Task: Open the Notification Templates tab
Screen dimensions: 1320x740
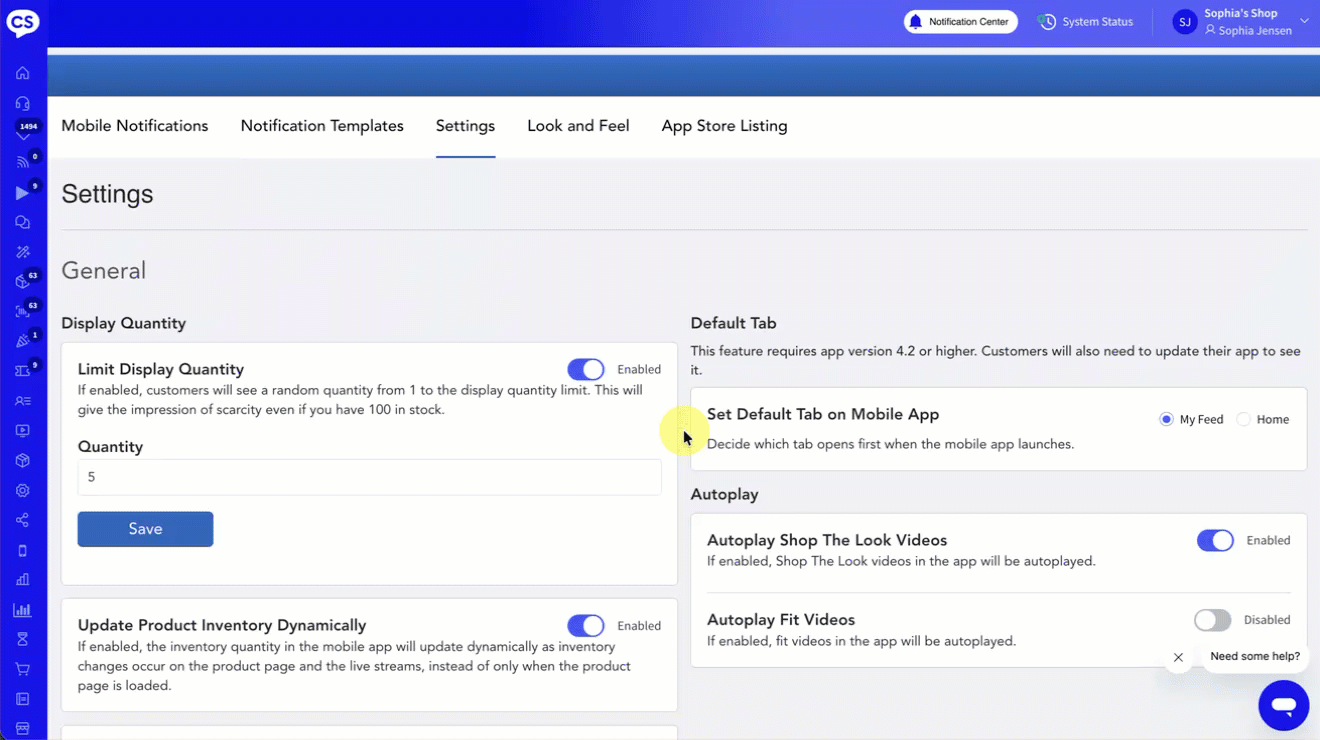Action: pos(322,126)
